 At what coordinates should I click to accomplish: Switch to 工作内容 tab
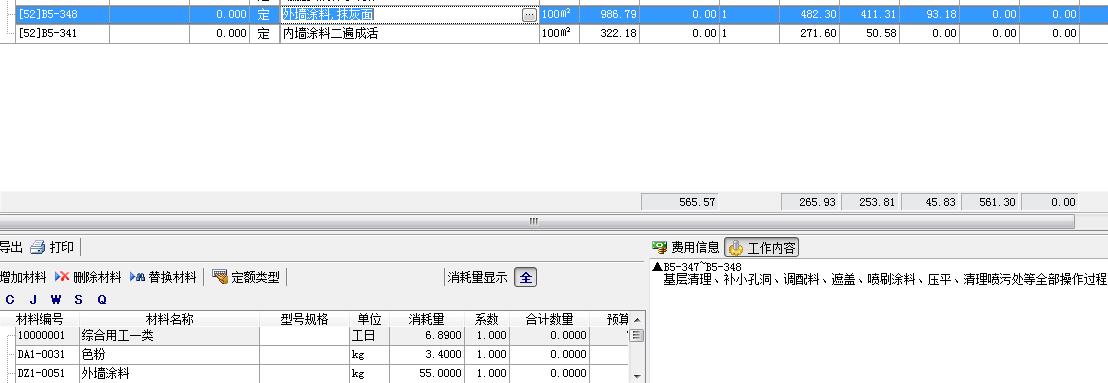click(x=762, y=247)
